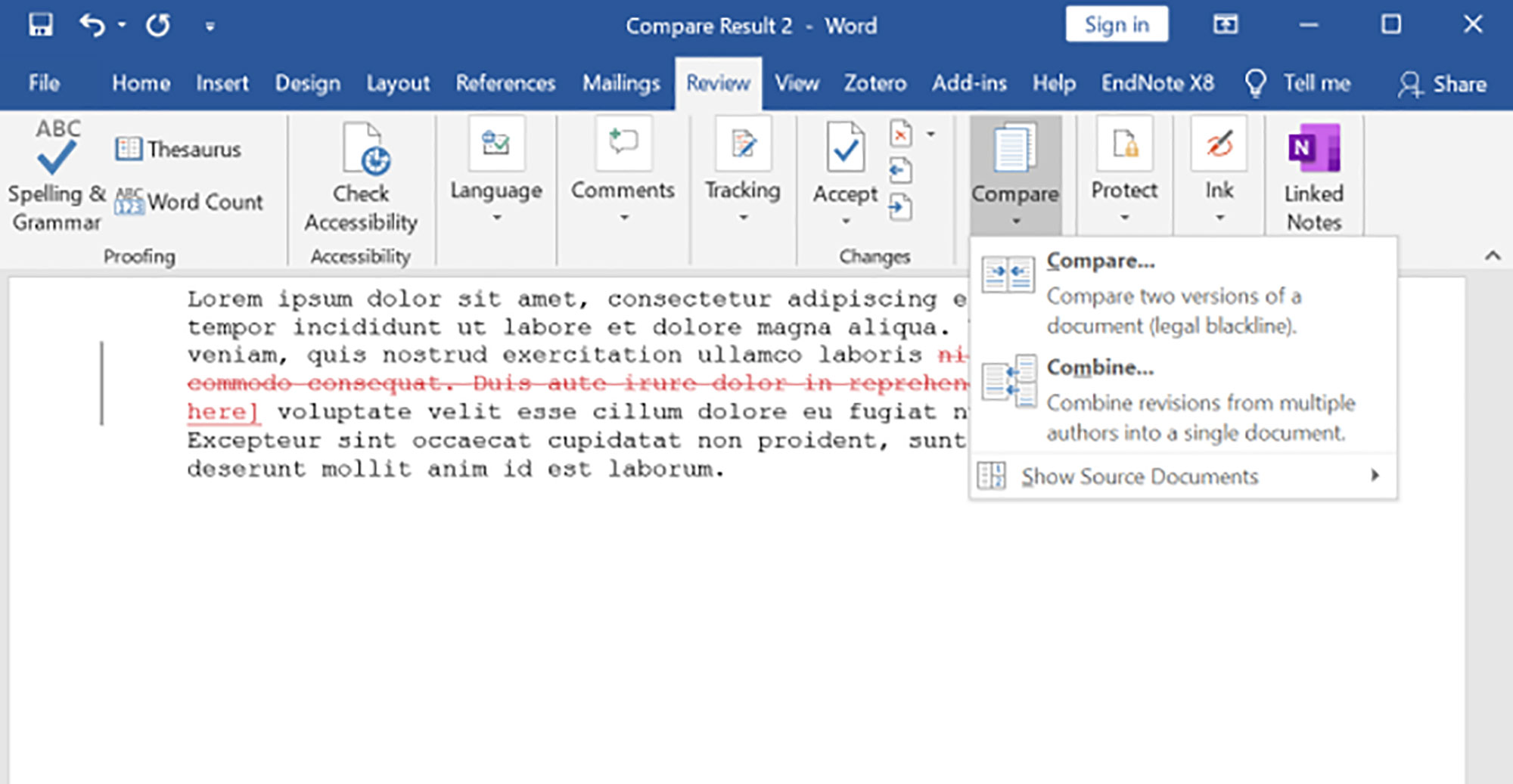Run Check Accessibility
This screenshot has height=784, width=1513.
click(x=361, y=178)
